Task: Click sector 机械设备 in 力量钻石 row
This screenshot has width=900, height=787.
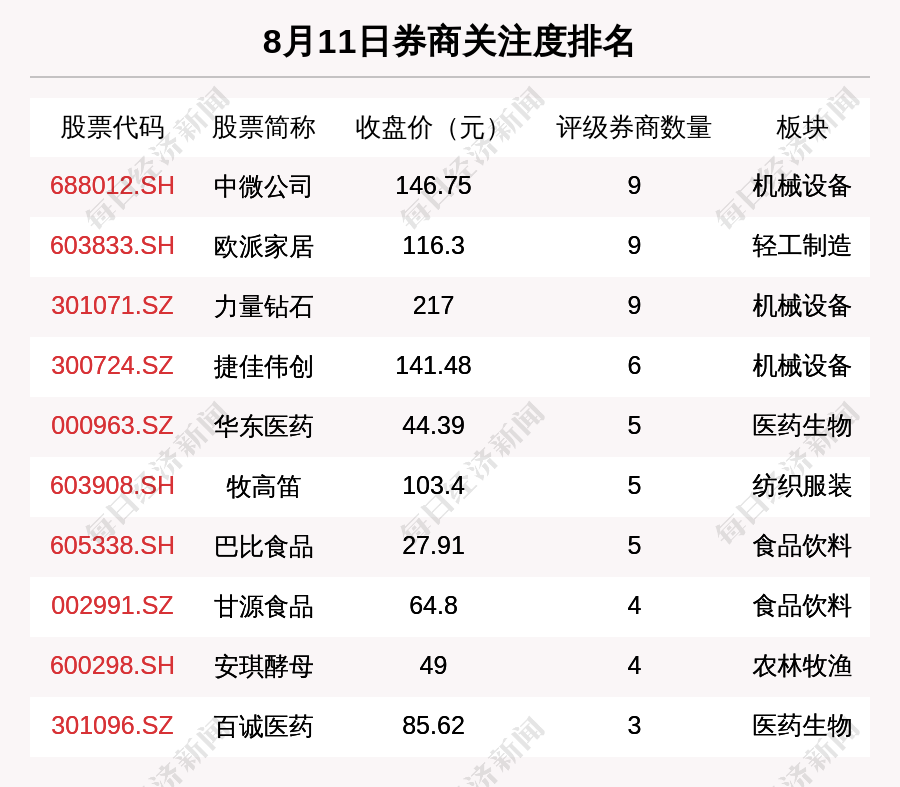Action: coord(802,307)
